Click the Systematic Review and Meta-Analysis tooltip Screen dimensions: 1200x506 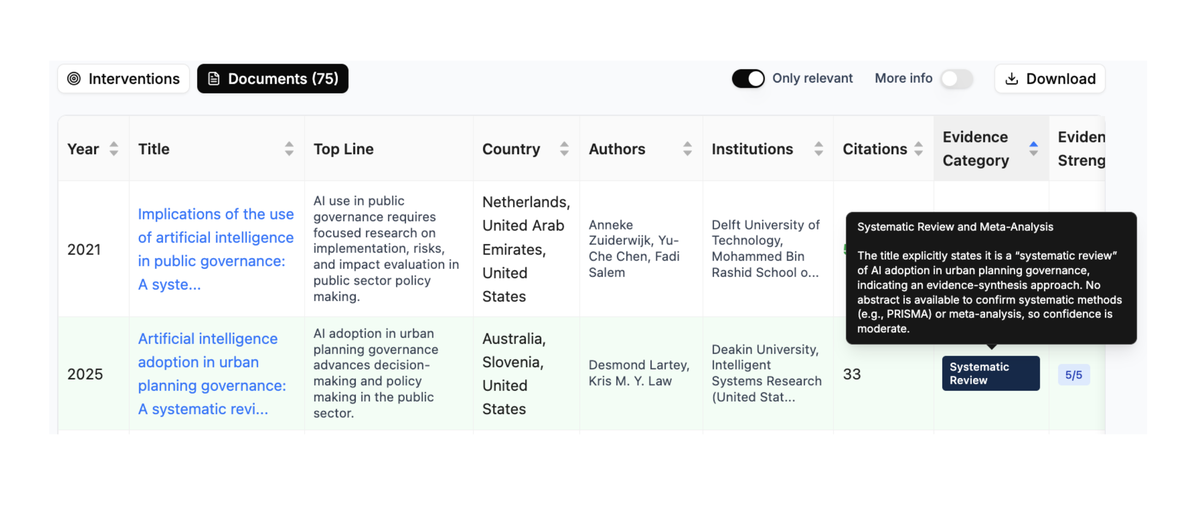click(991, 278)
